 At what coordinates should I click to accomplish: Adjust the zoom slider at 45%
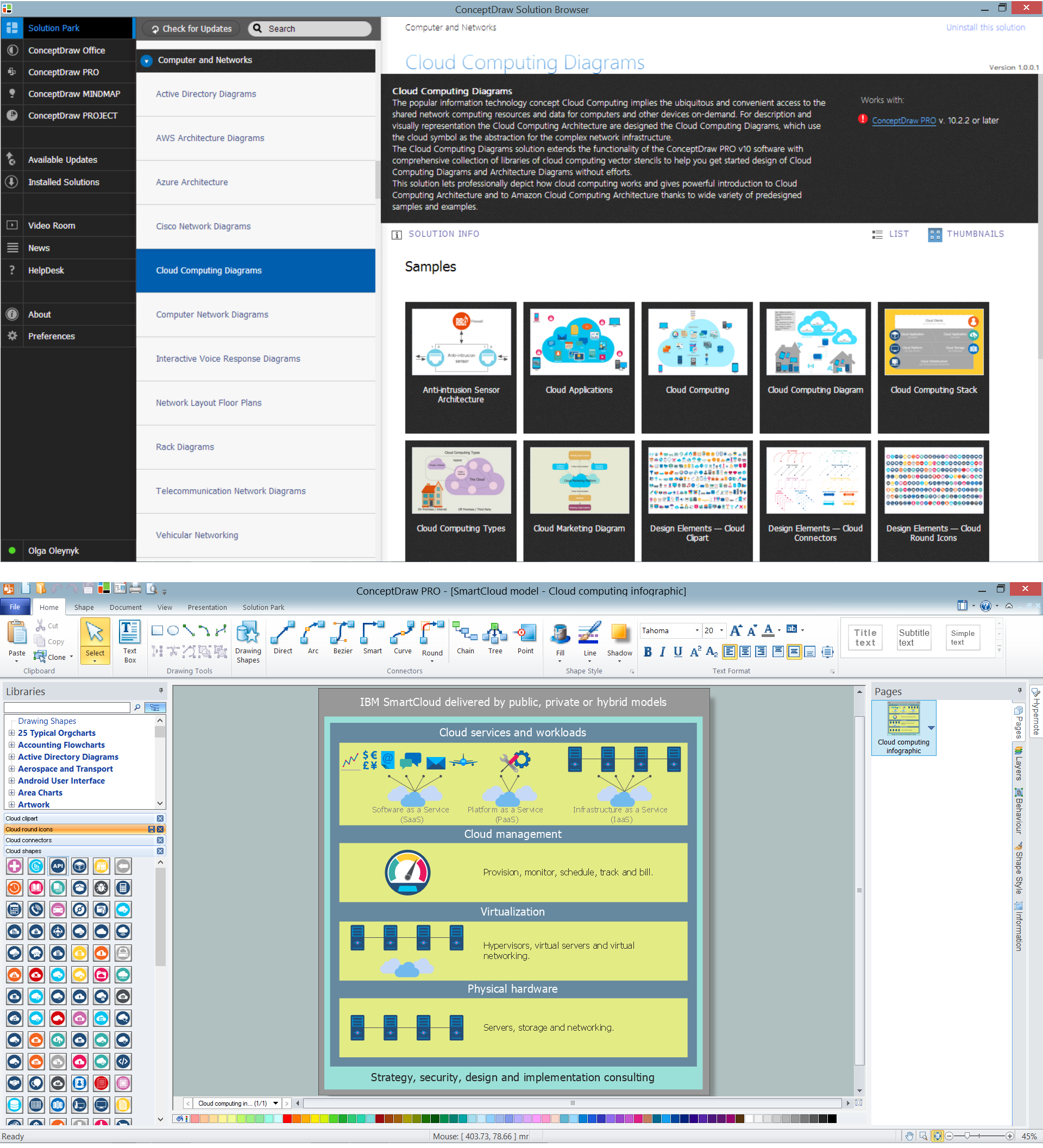click(x=966, y=1136)
